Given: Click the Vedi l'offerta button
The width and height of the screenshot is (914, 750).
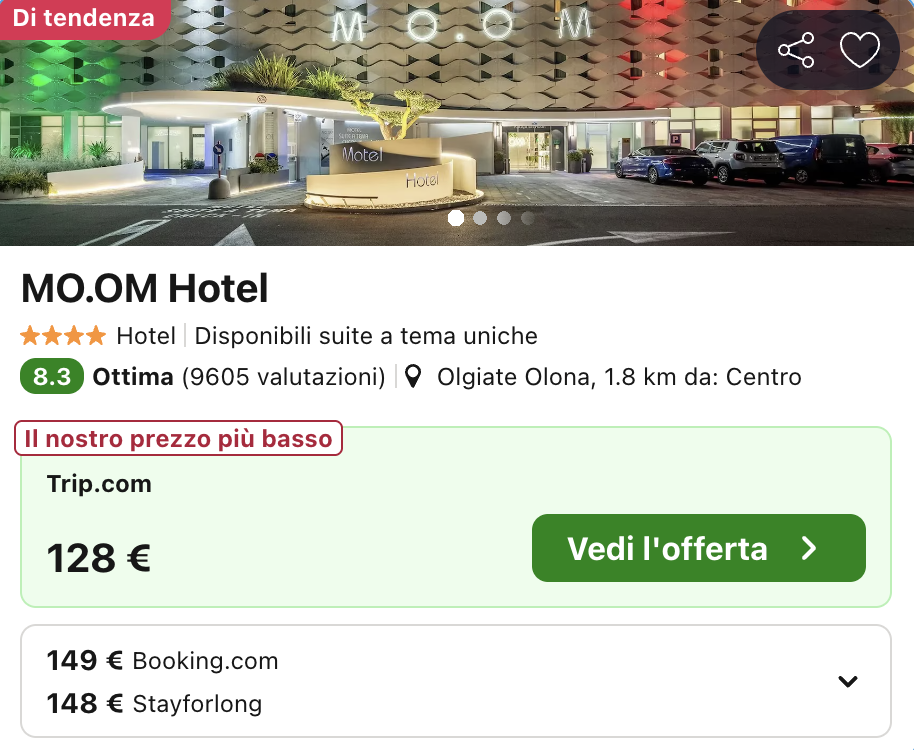Looking at the screenshot, I should pos(698,548).
